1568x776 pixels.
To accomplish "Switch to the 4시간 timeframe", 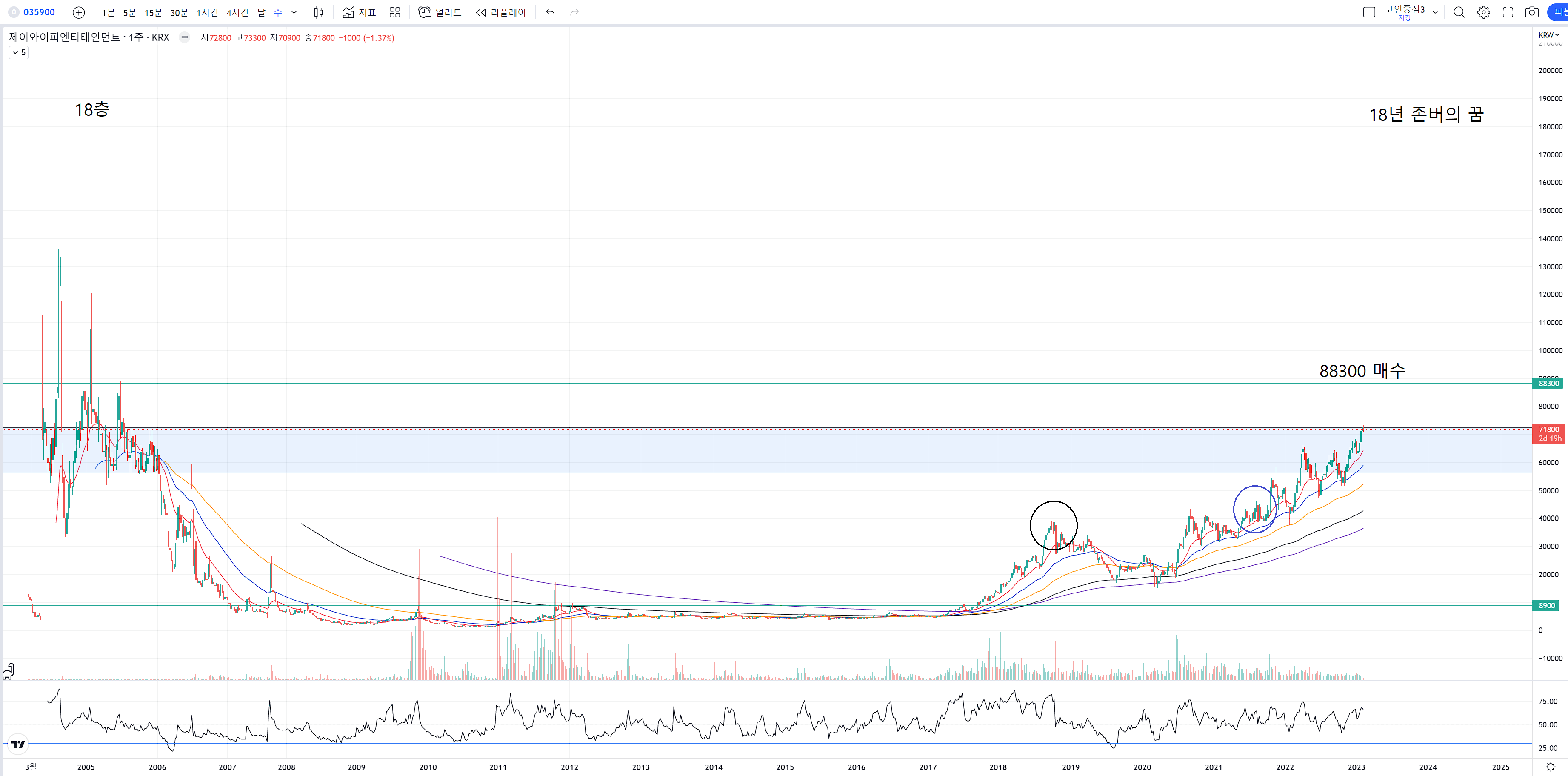I will tap(237, 12).
